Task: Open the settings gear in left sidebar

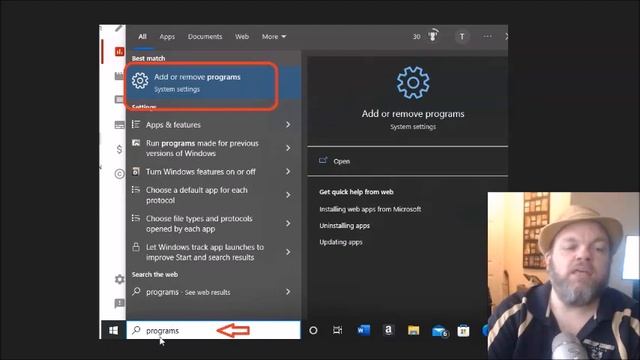Action: 119,279
